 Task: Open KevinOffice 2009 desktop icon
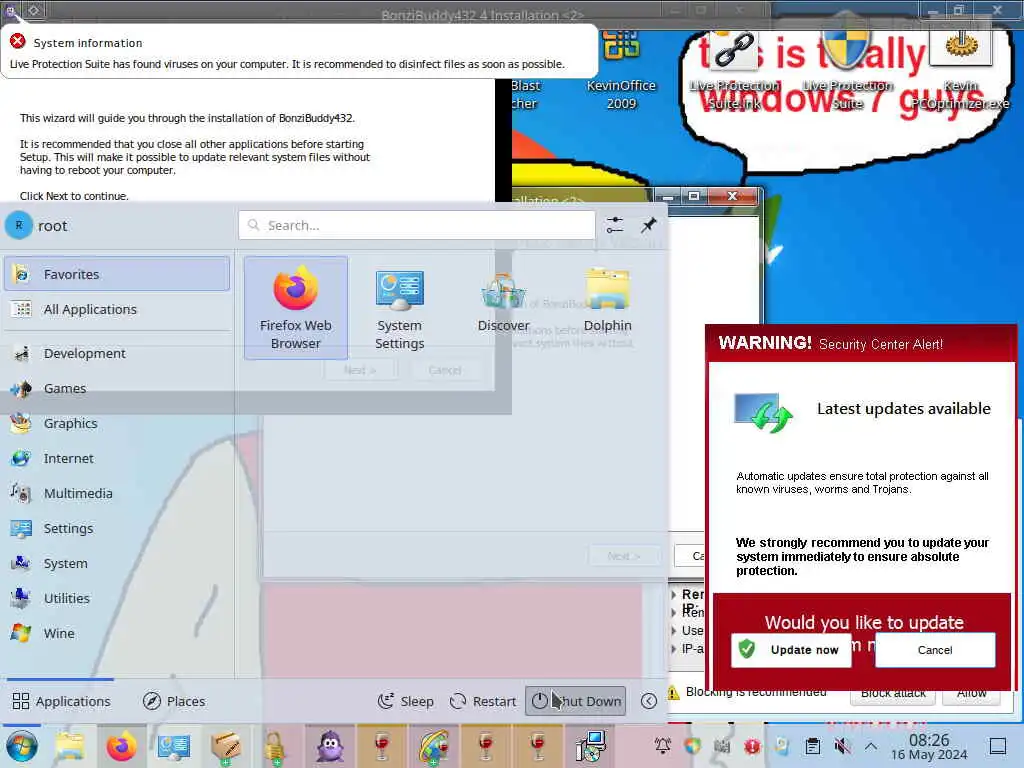pos(621,70)
